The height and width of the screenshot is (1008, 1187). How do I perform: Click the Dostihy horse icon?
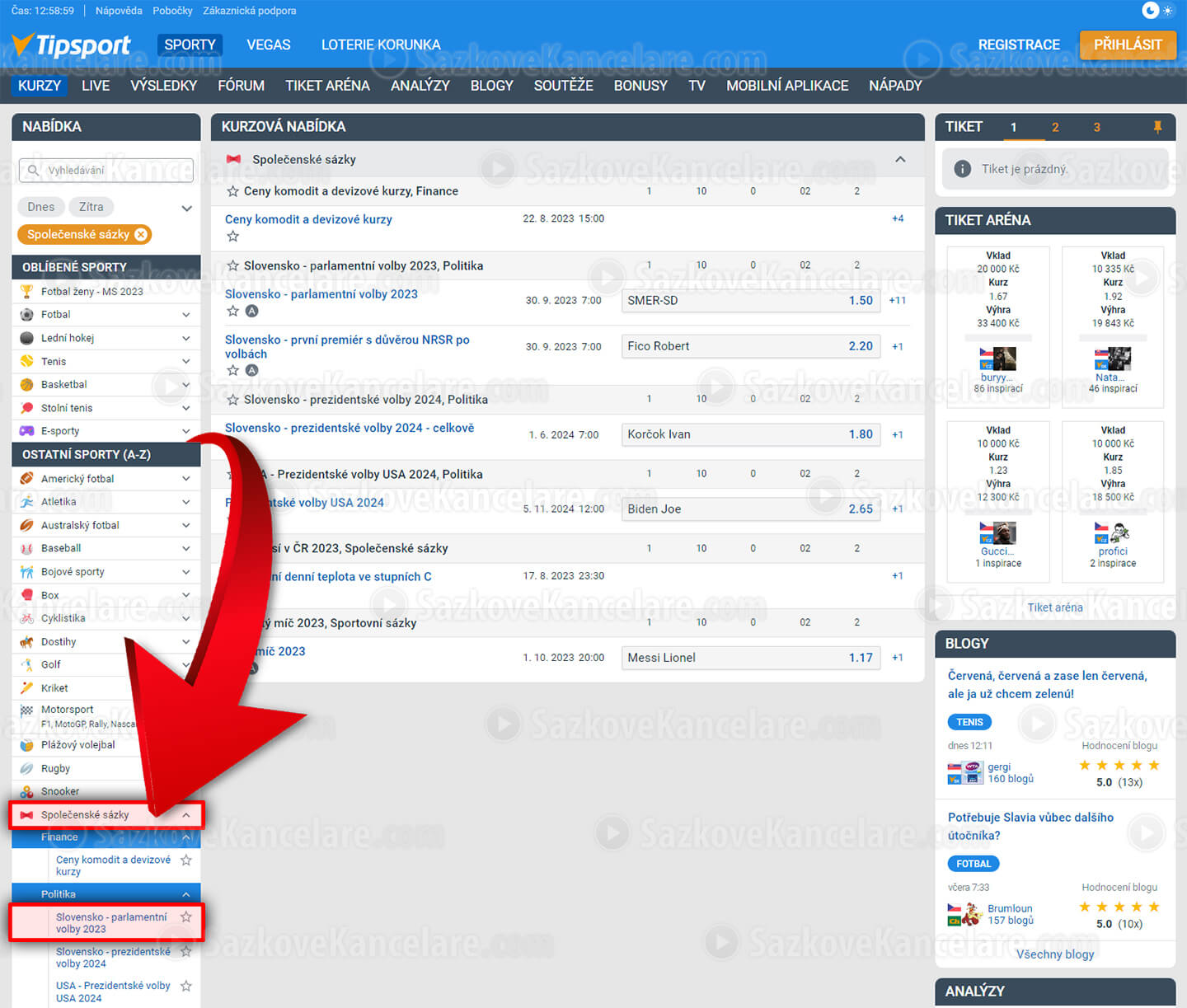pos(26,642)
